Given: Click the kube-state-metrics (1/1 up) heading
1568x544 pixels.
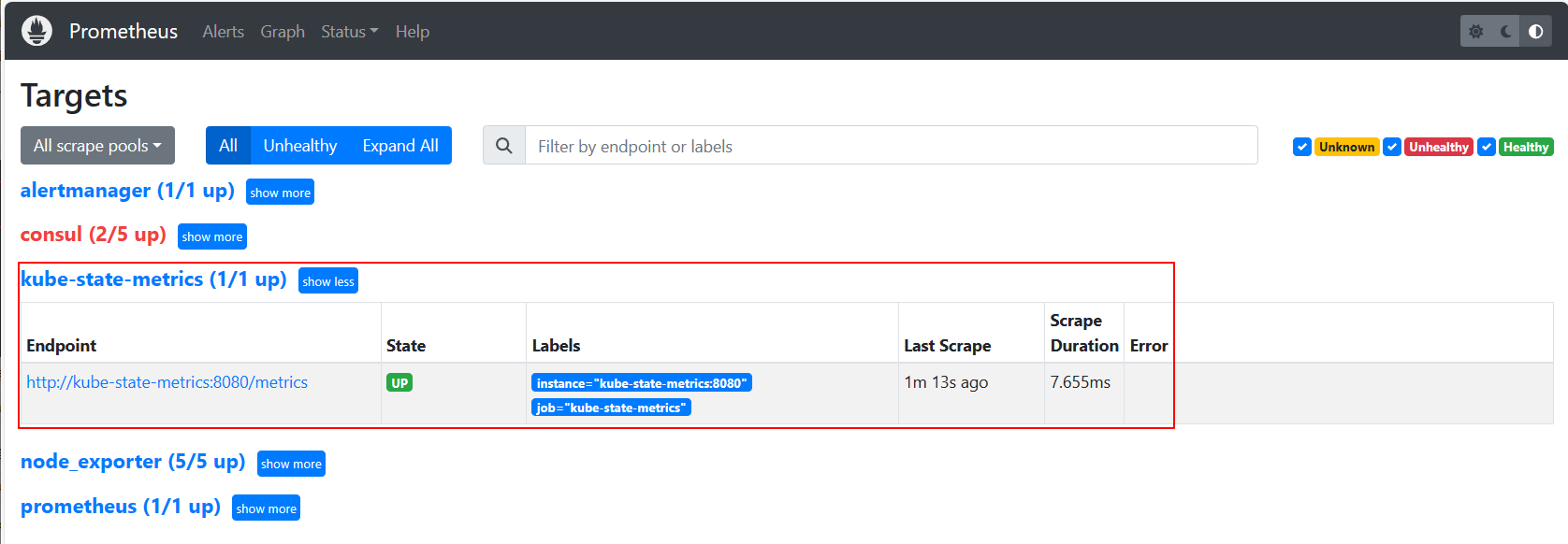Looking at the screenshot, I should [x=153, y=279].
